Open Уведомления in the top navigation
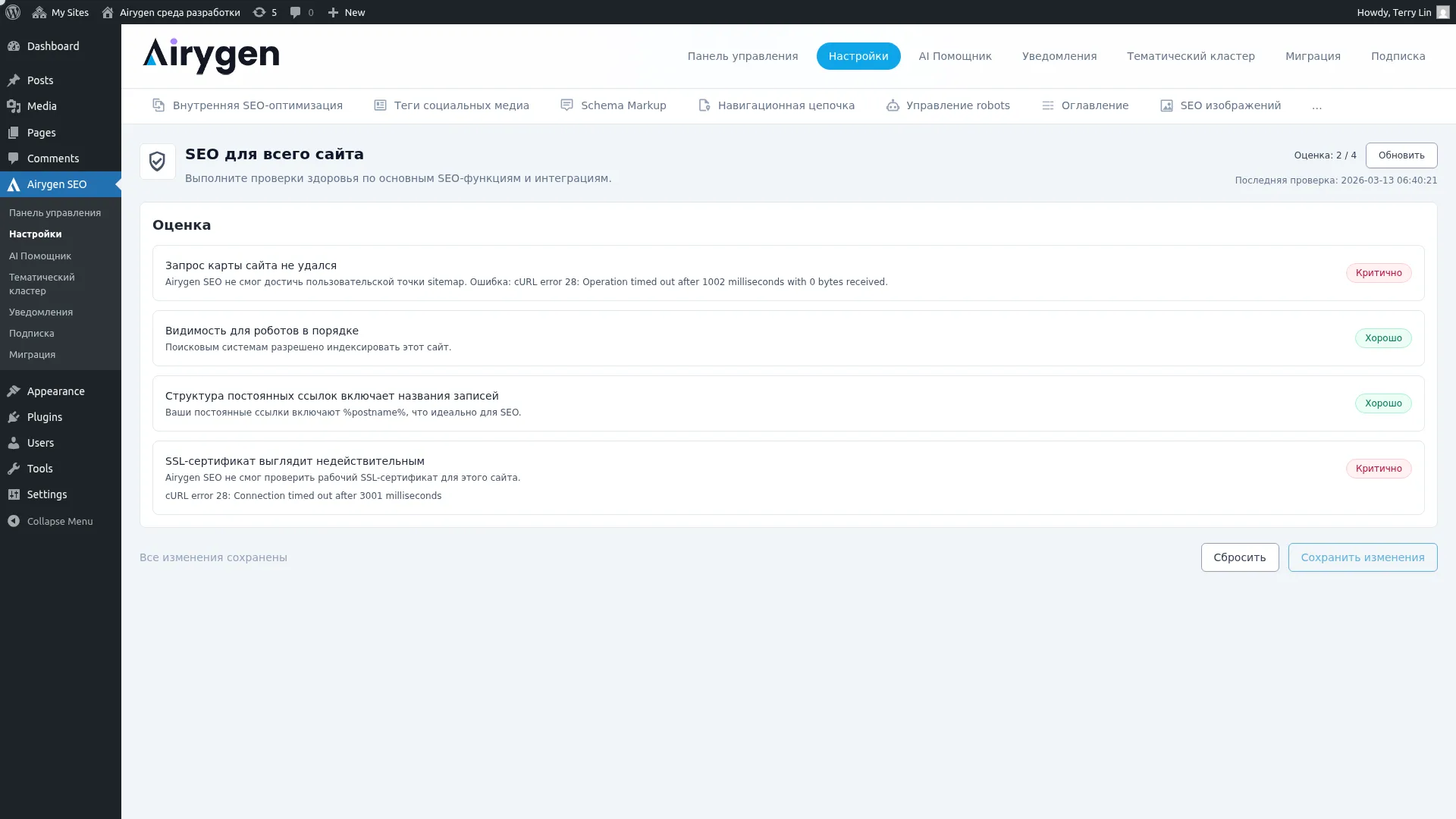The width and height of the screenshot is (1456, 819). point(1059,56)
